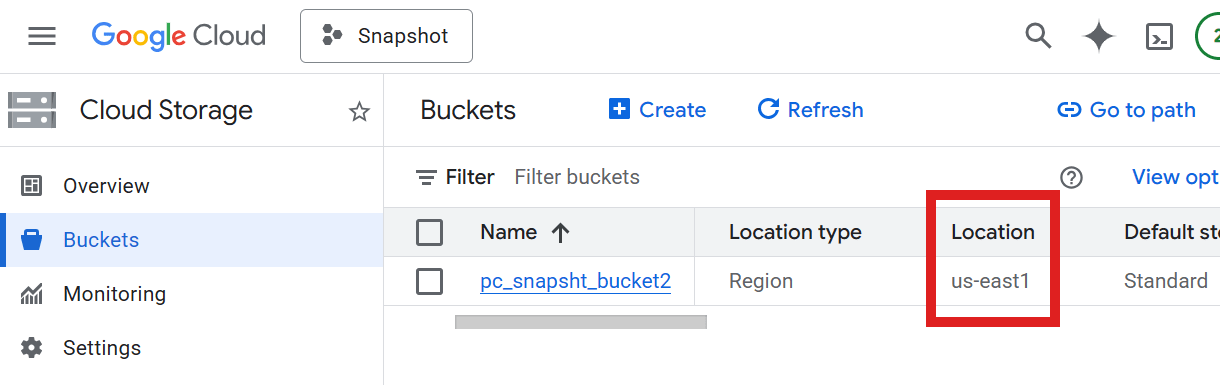Open the Gemini sparkle assistant icon
The width and height of the screenshot is (1220, 385).
[1099, 37]
